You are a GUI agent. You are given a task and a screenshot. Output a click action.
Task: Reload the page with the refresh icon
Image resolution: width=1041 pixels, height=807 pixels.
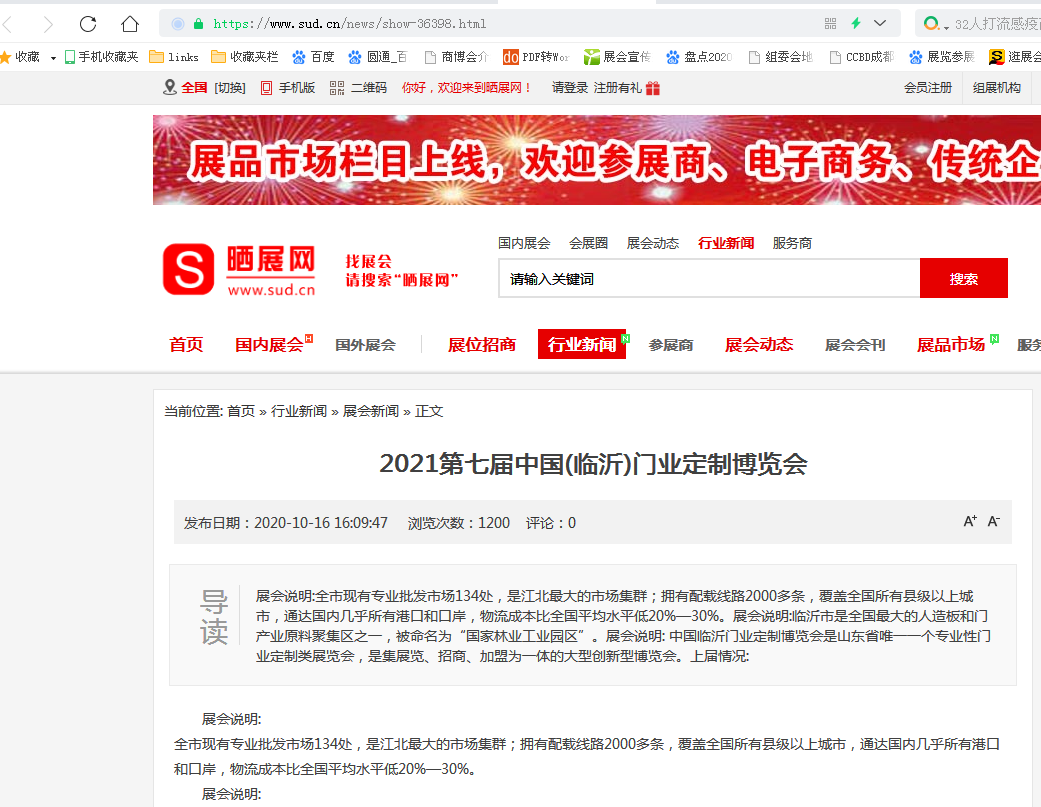pos(88,23)
